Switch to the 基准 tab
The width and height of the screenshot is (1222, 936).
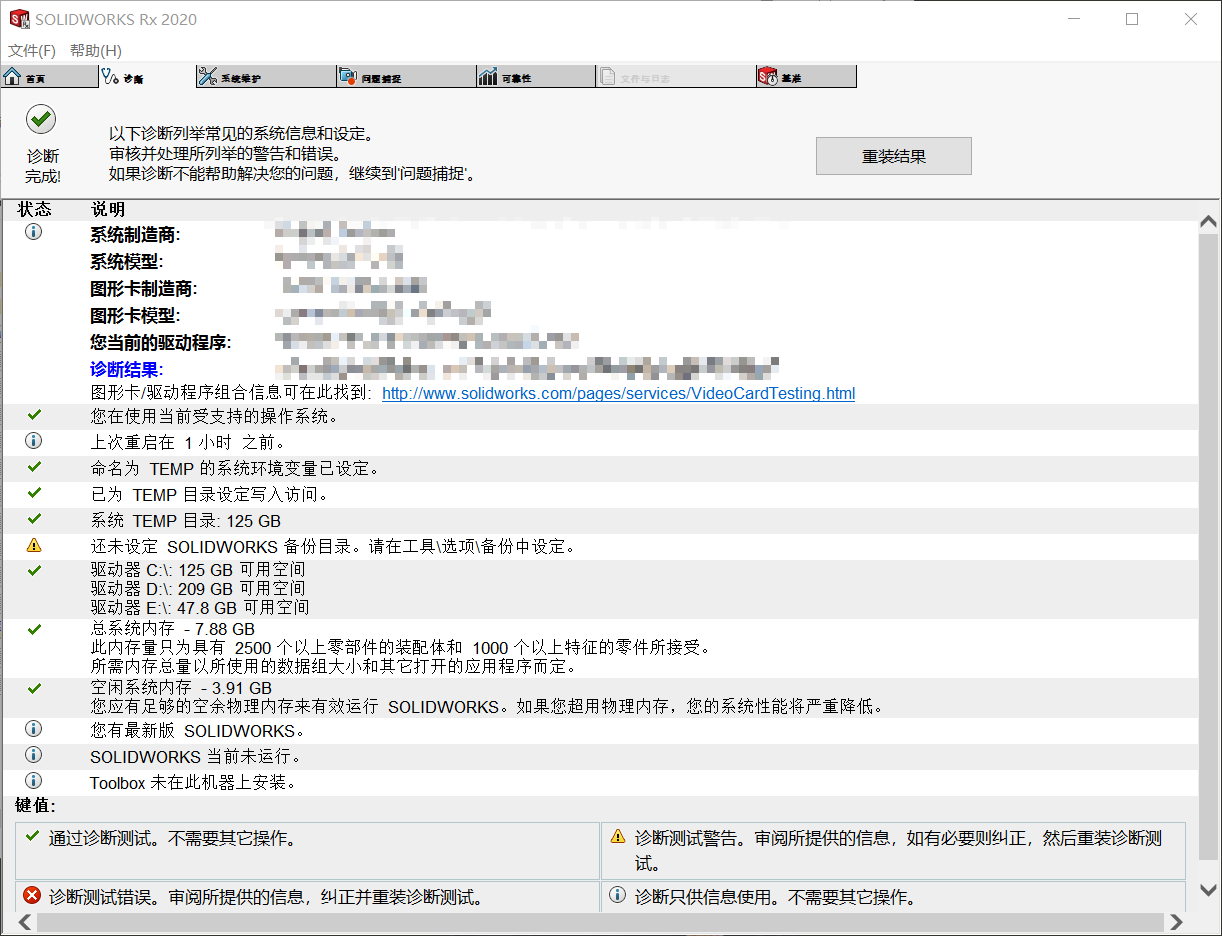point(806,75)
